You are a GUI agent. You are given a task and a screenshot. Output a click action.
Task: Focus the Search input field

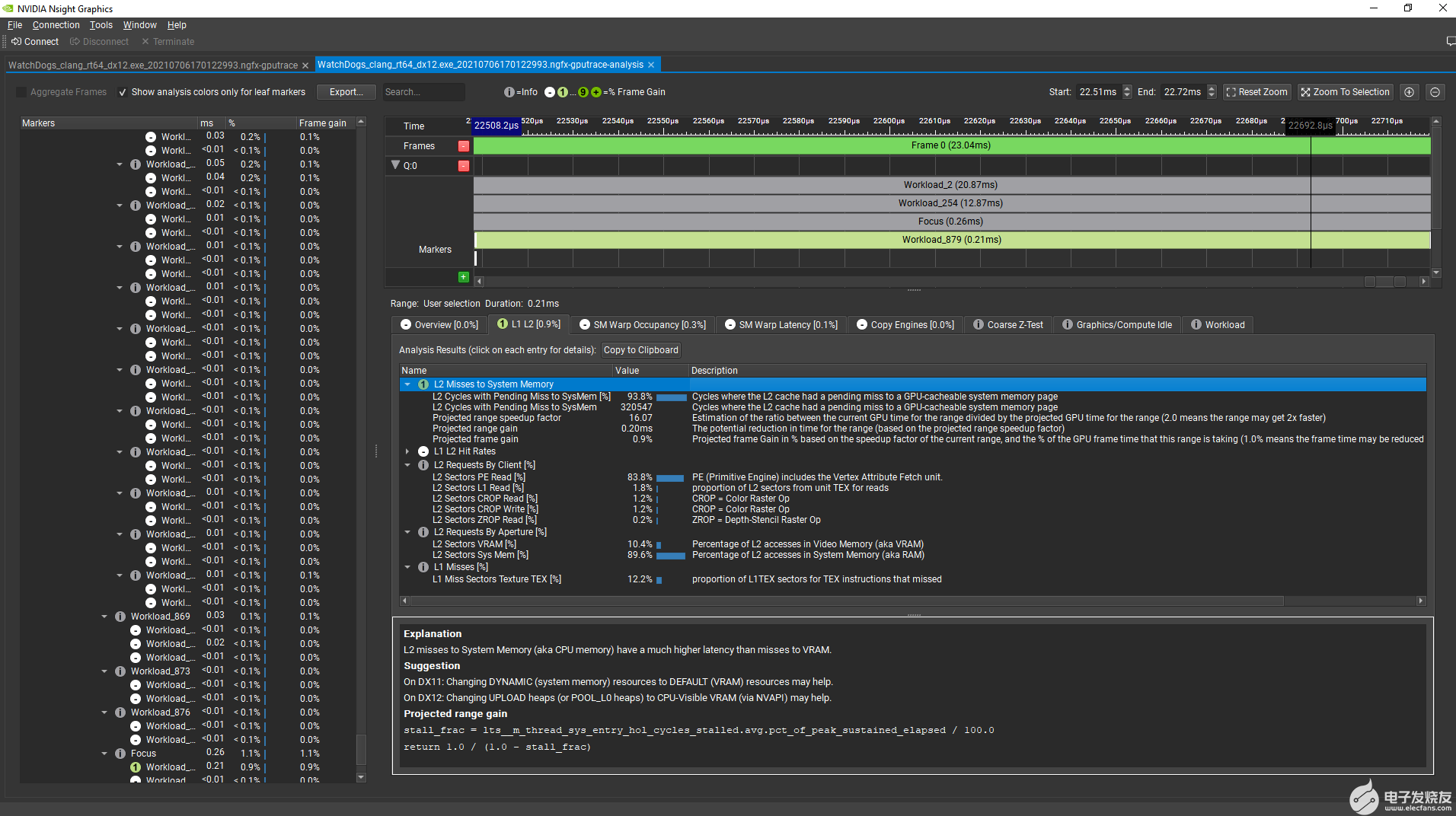coord(423,92)
